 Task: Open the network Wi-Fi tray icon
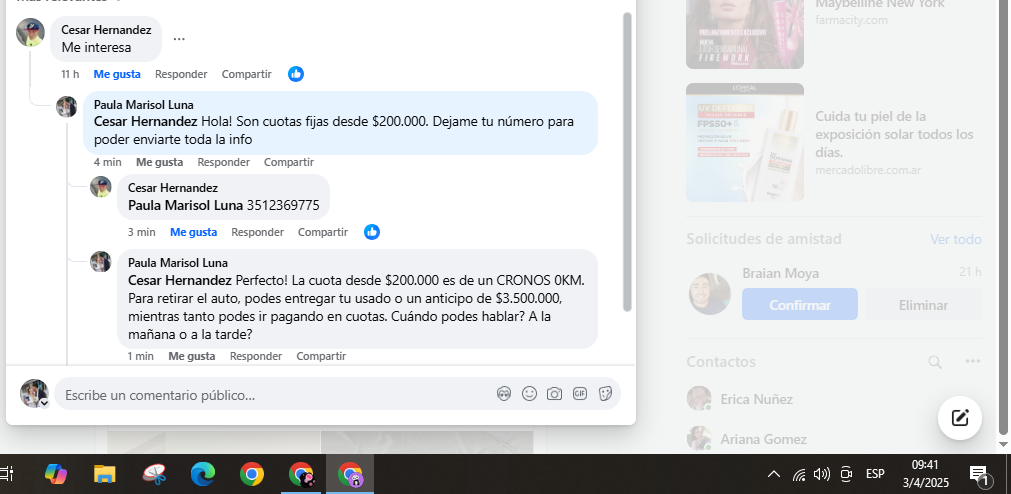click(x=799, y=475)
